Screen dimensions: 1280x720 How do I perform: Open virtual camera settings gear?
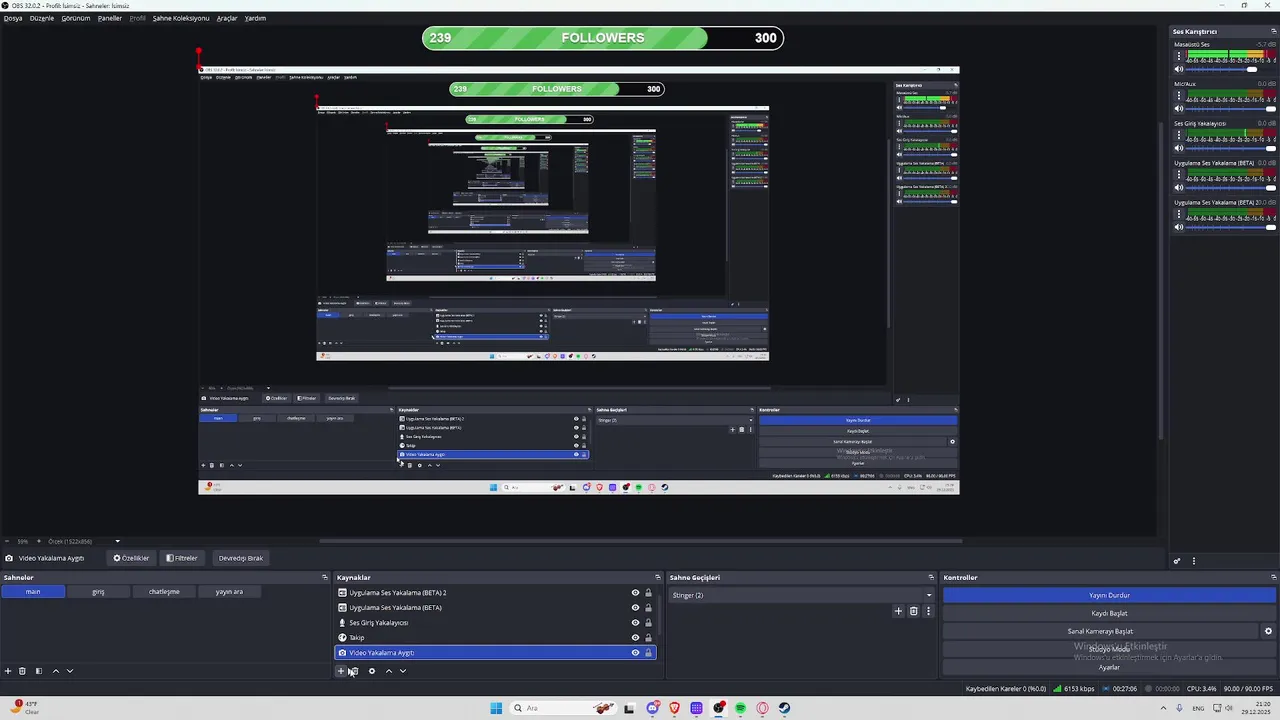[x=1268, y=631]
